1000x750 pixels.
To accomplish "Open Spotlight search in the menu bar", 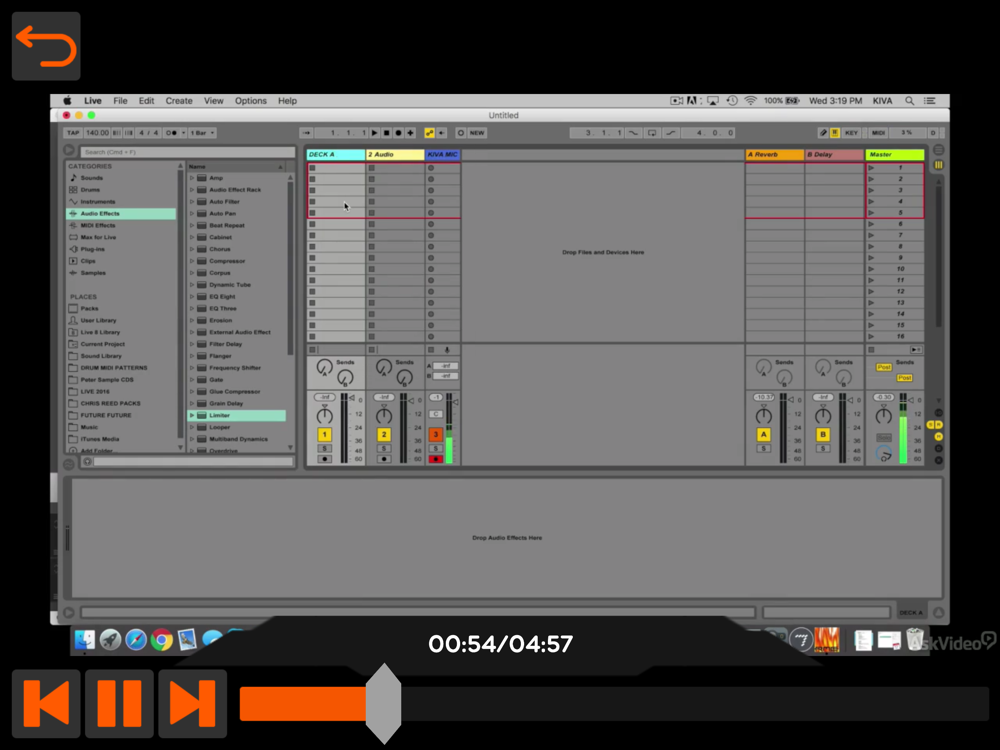I will pyautogui.click(x=909, y=101).
